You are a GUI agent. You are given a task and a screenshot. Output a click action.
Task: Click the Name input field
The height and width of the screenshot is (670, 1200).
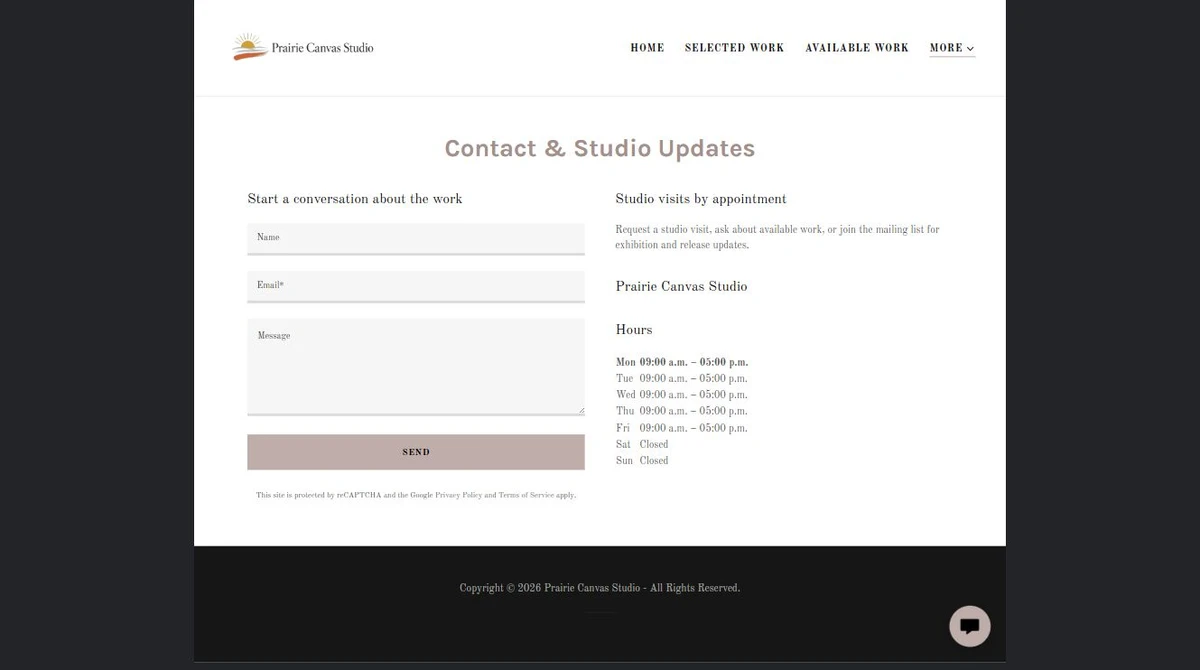[x=416, y=239]
